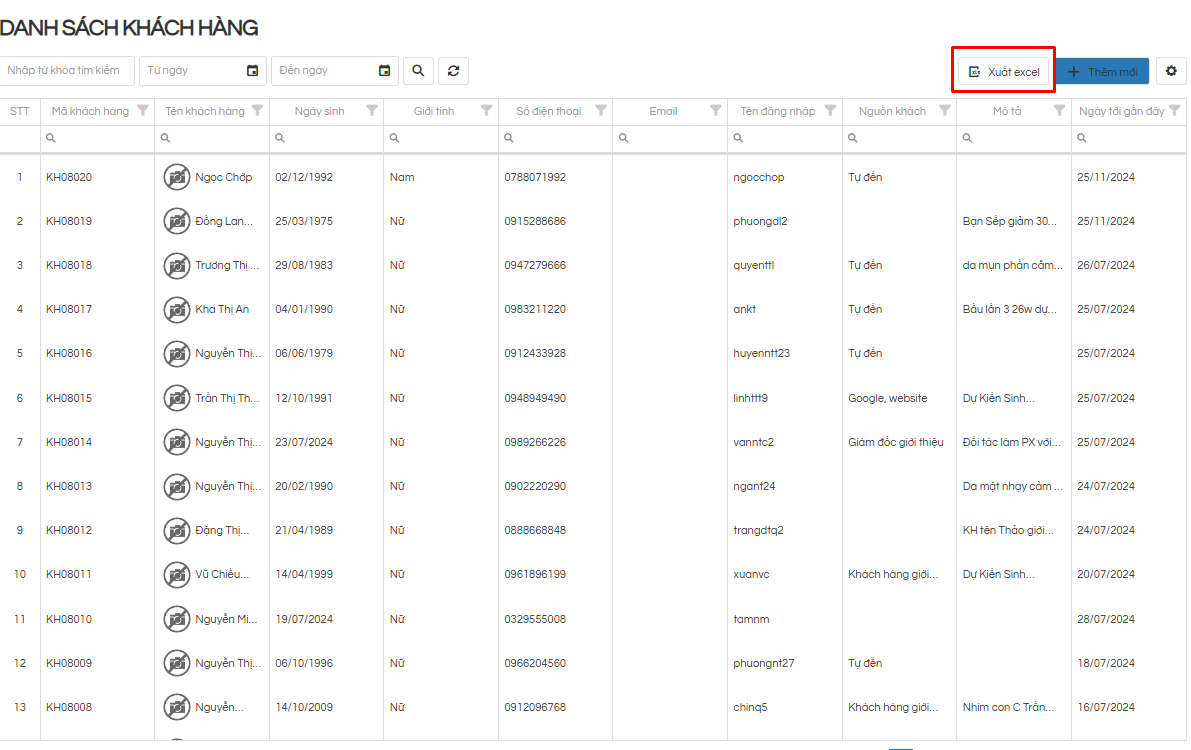Viewport: 1191px width, 750px height.
Task: Click the refresh list icon
Action: (453, 71)
